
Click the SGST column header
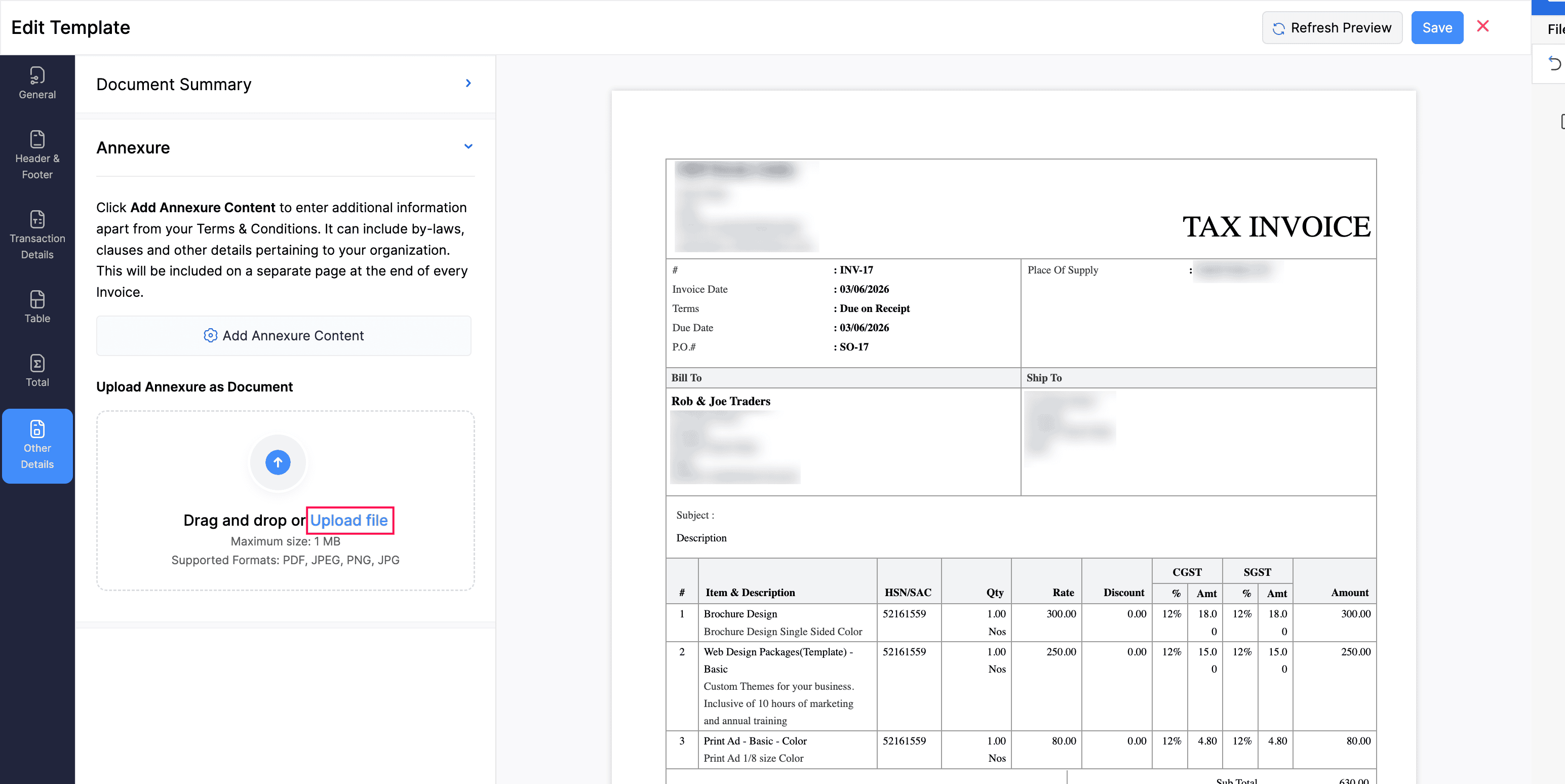(1257, 572)
